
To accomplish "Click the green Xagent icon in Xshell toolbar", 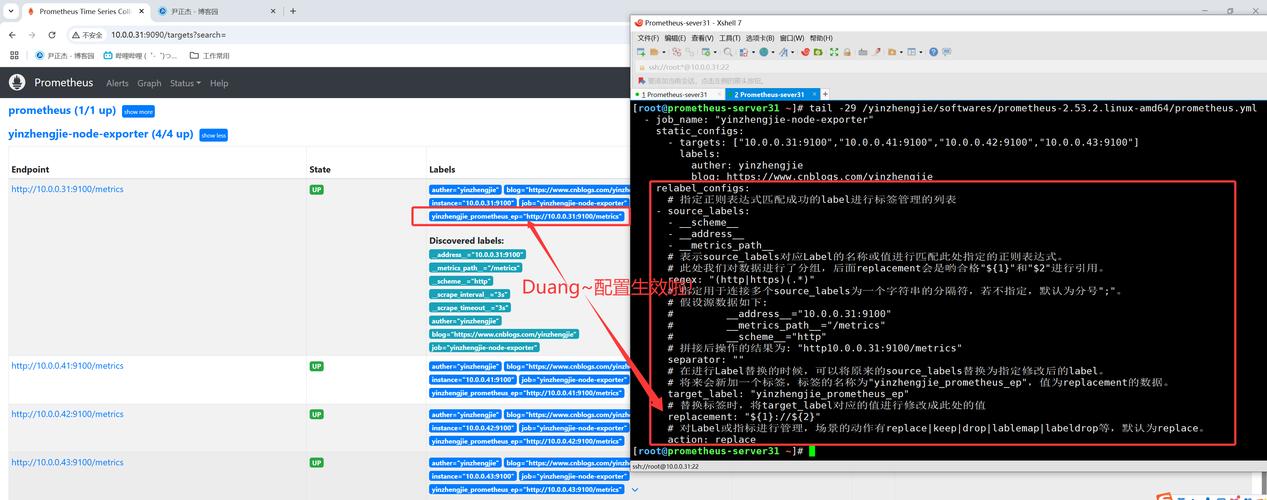I will 818,52.
